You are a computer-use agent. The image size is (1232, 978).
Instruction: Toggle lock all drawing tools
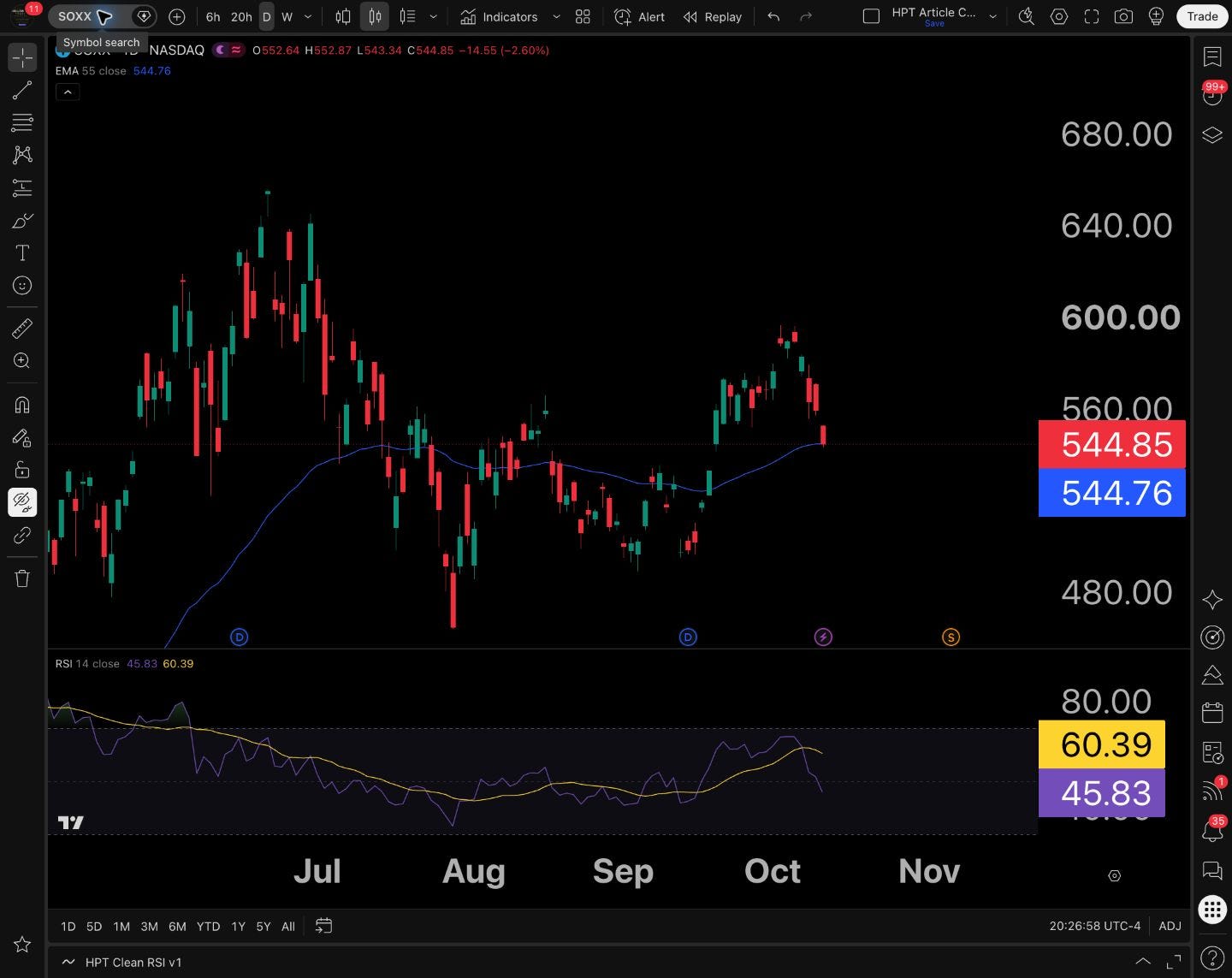click(22, 470)
